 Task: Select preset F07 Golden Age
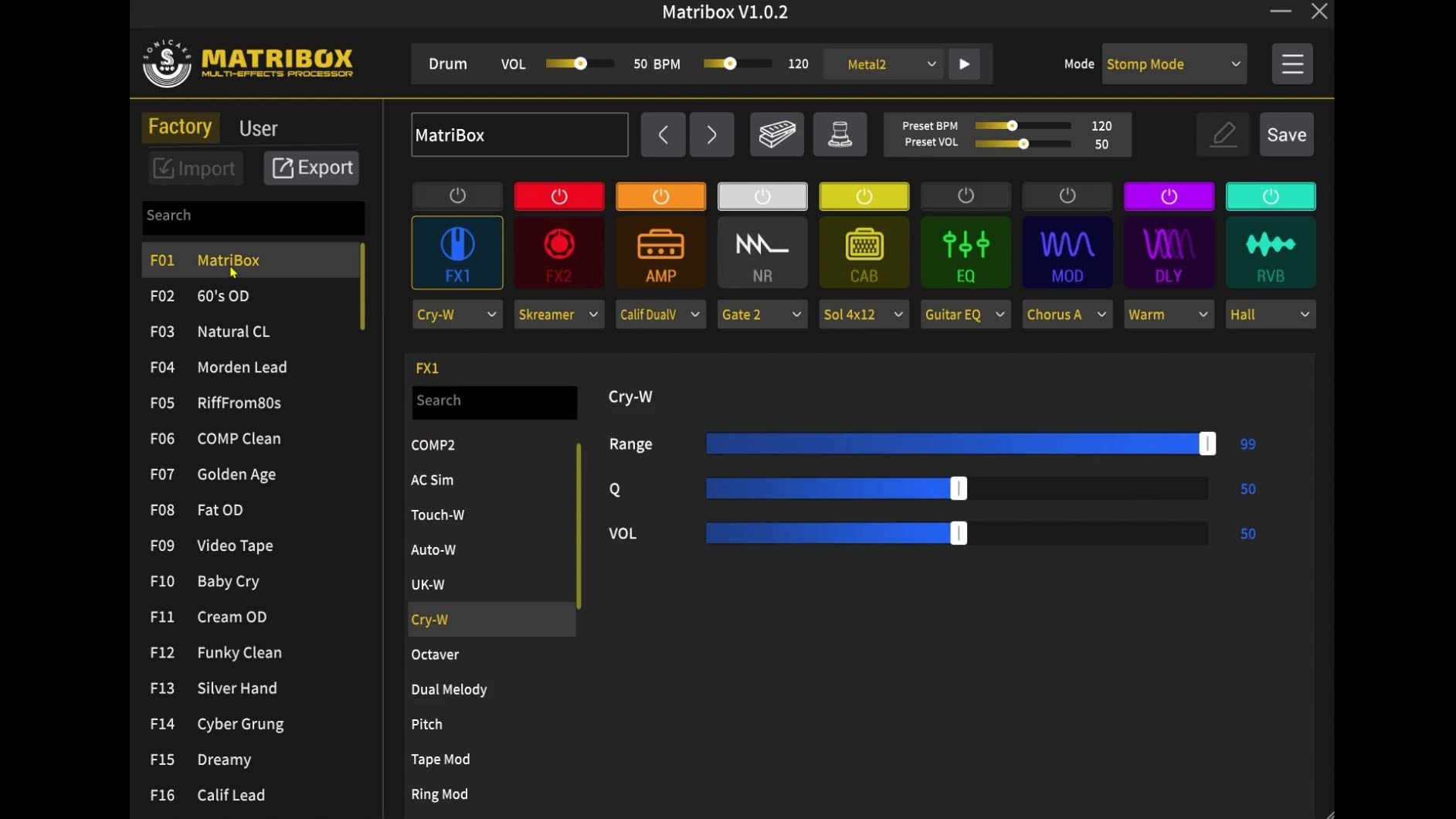coord(251,474)
